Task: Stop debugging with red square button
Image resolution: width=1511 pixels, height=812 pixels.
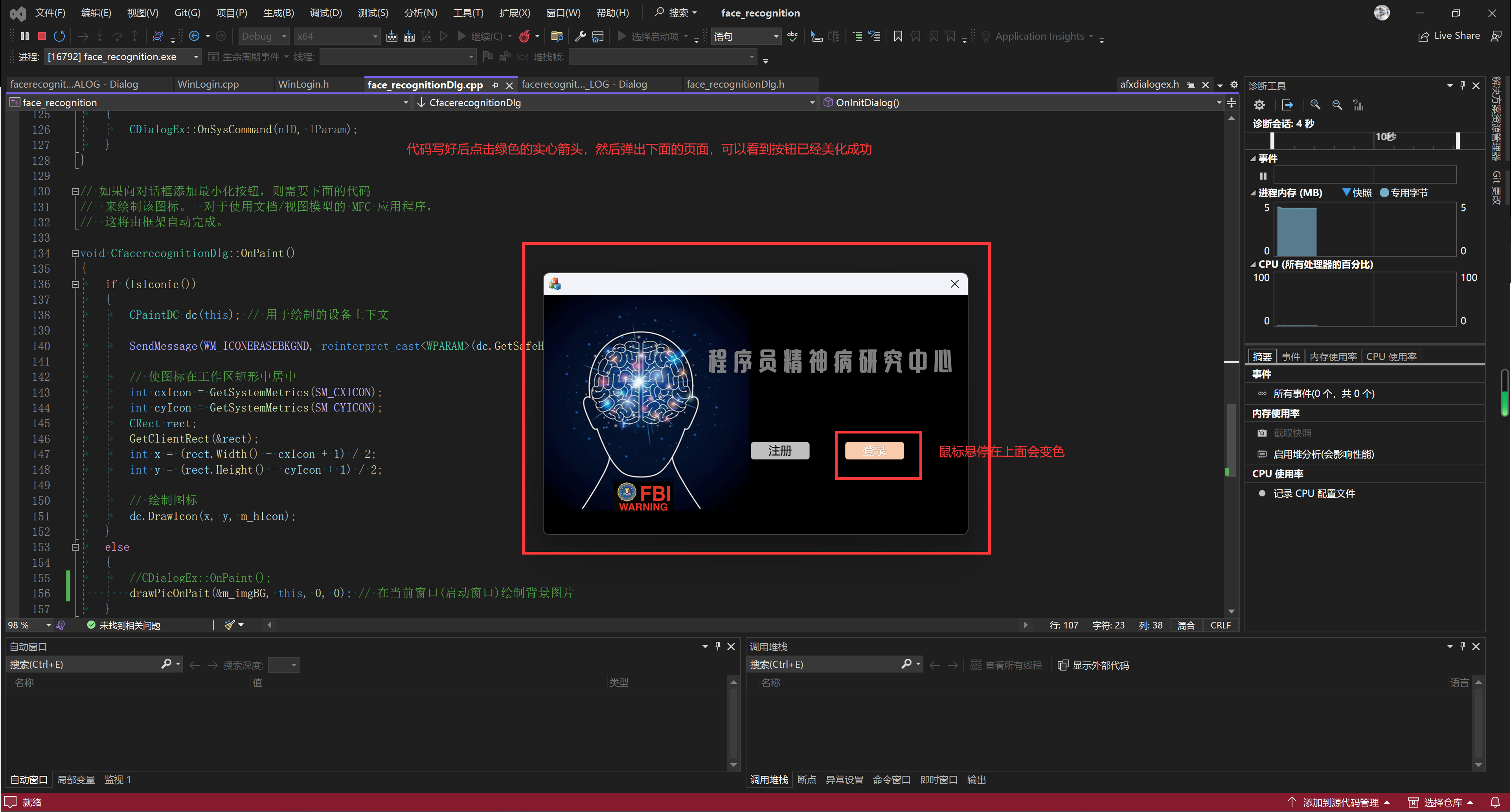Action: point(42,37)
